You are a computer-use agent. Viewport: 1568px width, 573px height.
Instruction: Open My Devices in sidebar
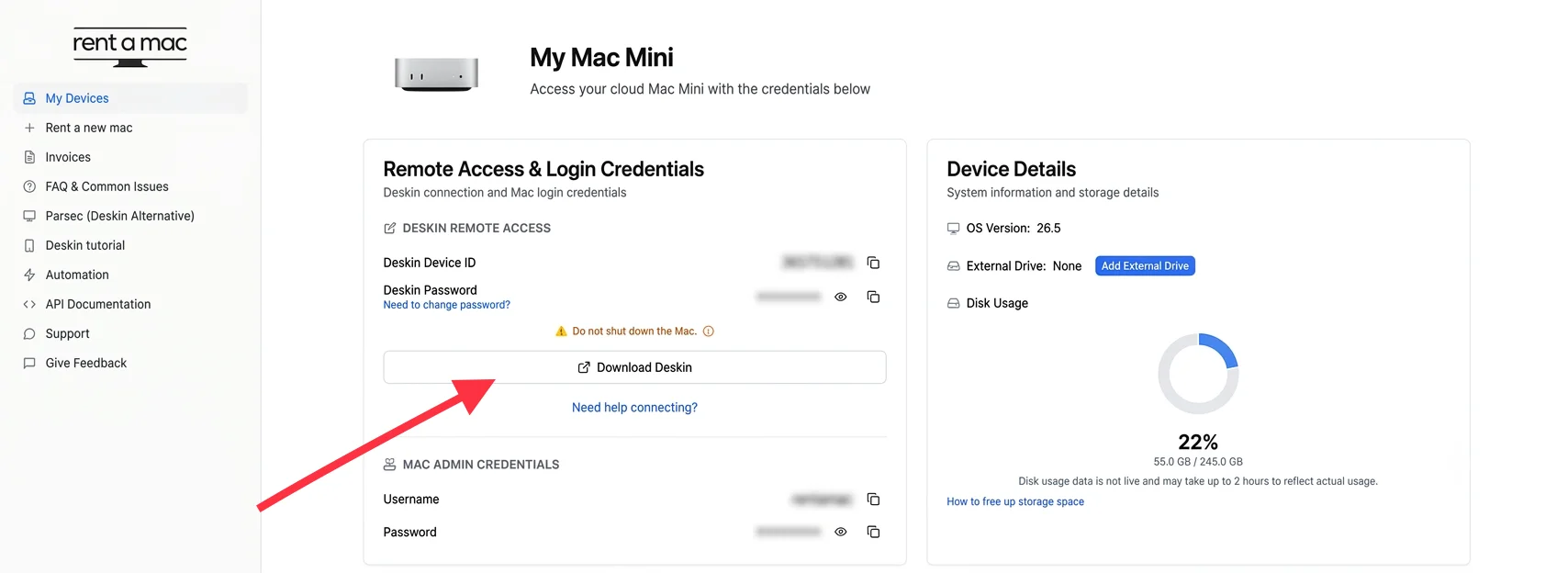tap(130, 98)
